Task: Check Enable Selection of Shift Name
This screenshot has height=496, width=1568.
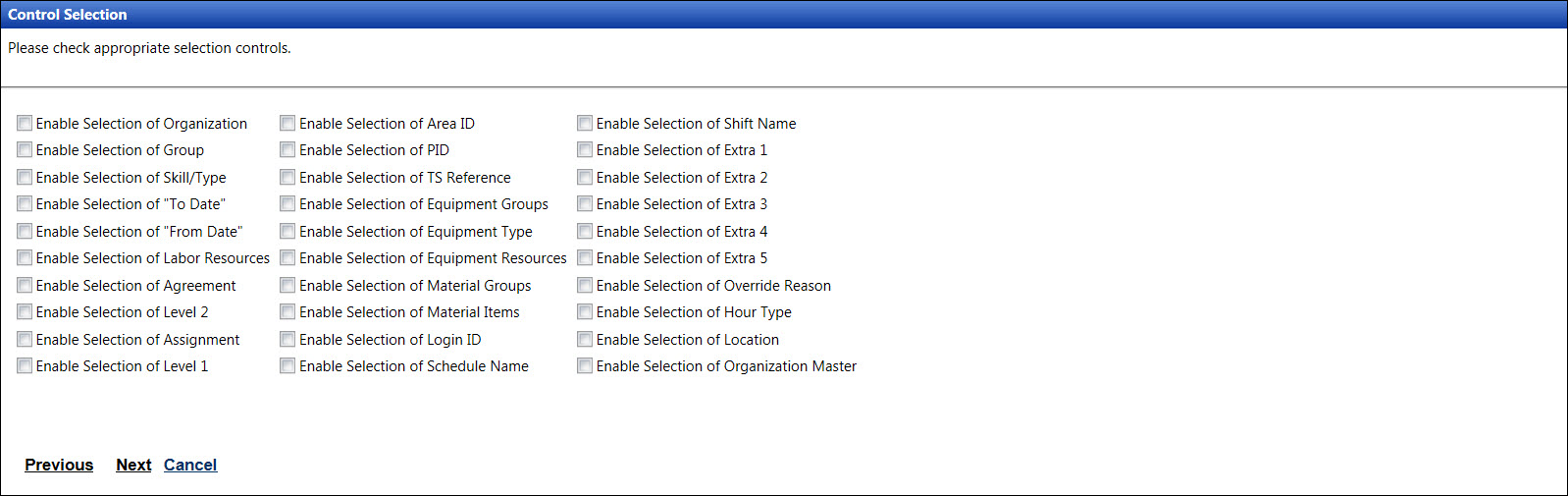Action: tap(585, 124)
